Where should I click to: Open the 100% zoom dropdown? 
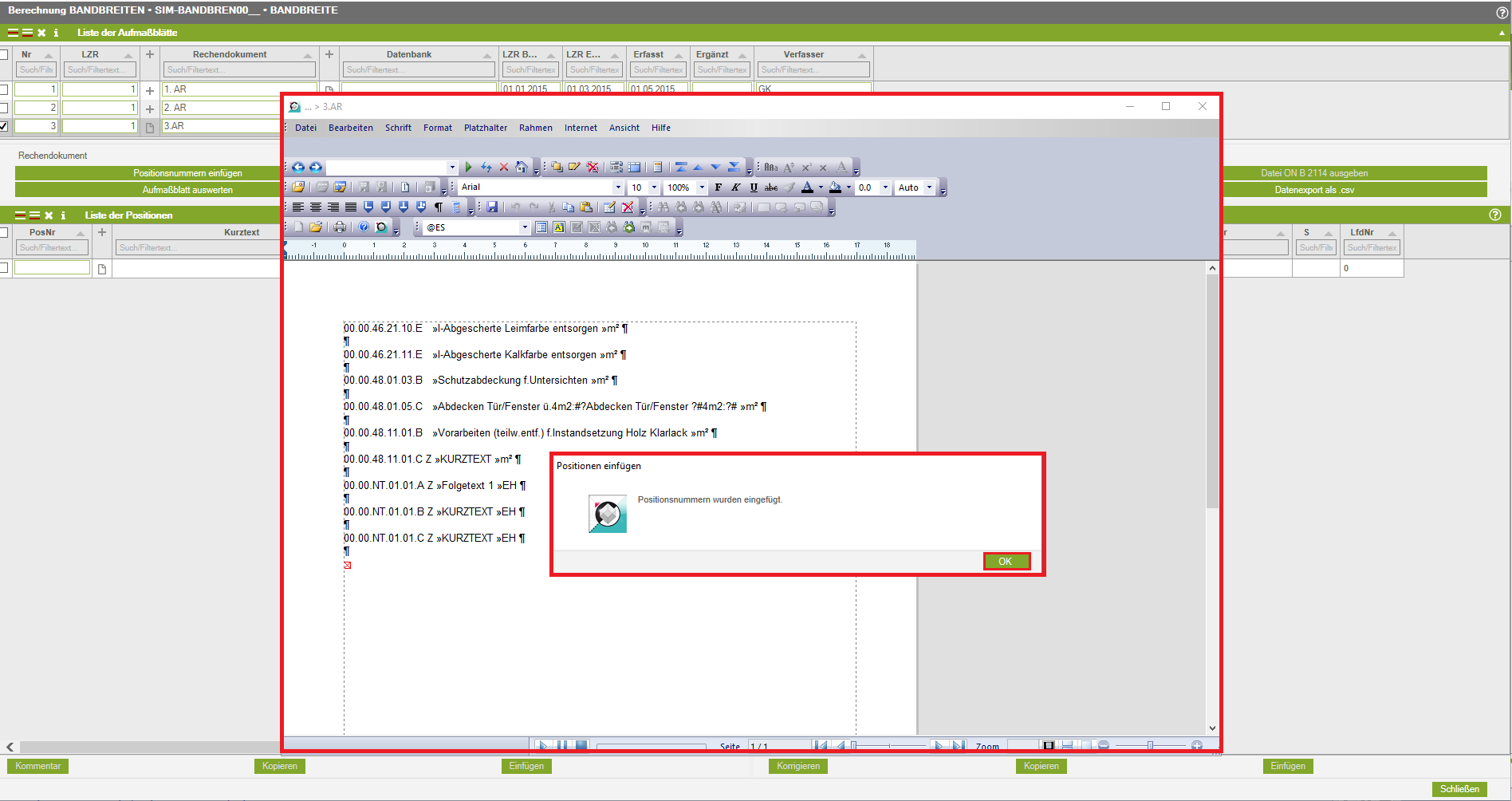tap(702, 187)
